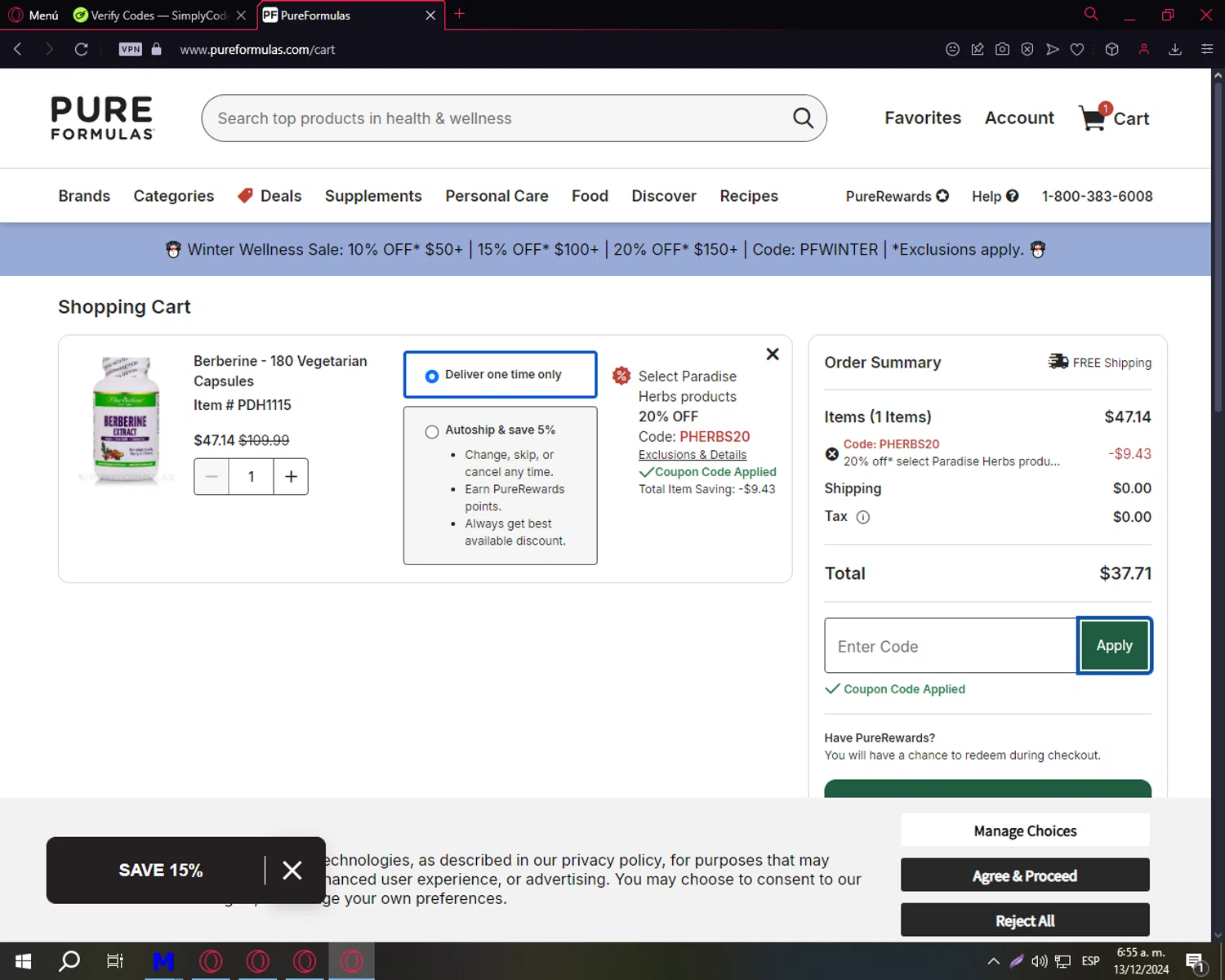Click the Help question mark icon
Screen dimensions: 1225x980
(1013, 196)
